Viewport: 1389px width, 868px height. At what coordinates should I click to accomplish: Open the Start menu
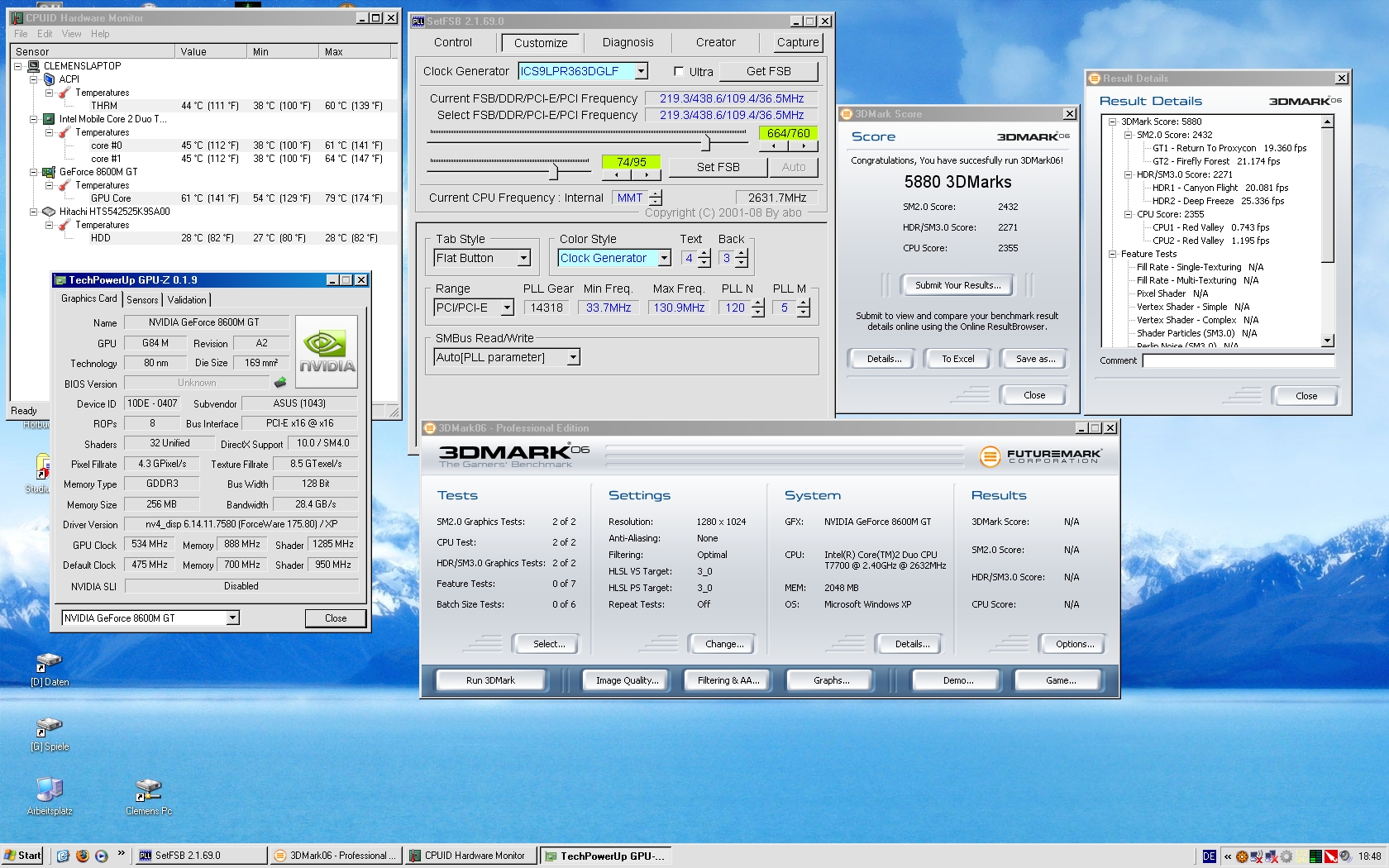pos(23,856)
